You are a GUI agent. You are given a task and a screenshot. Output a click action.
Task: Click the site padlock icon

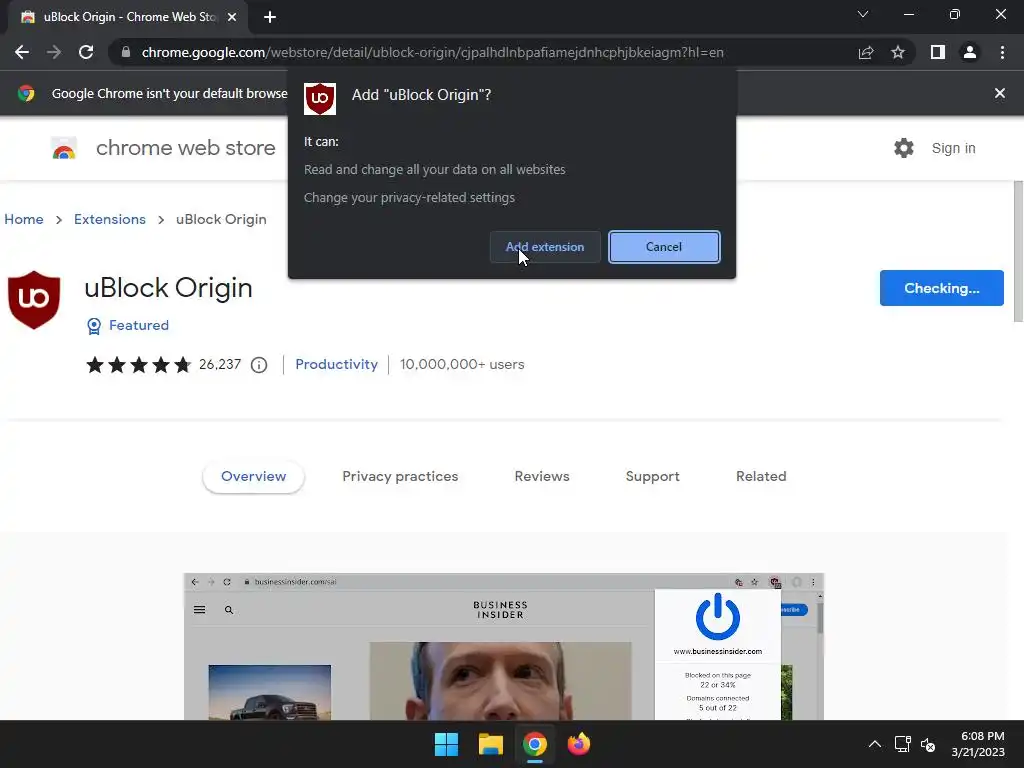[125, 52]
